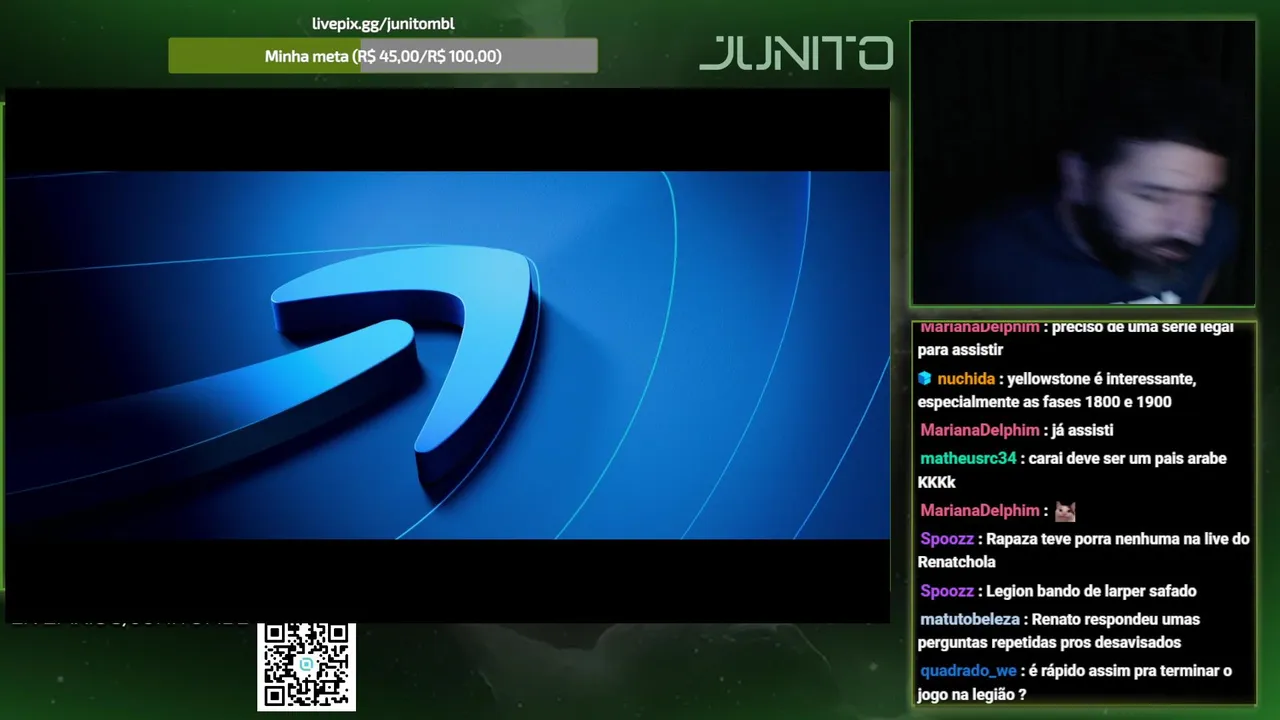Click Spoozz username on the Renatchola message

(x=947, y=539)
